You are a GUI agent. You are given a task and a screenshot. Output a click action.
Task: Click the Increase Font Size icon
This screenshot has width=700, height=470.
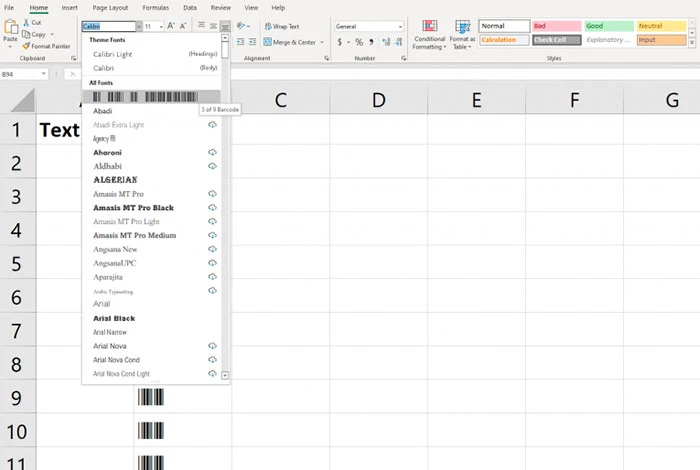(x=171, y=26)
